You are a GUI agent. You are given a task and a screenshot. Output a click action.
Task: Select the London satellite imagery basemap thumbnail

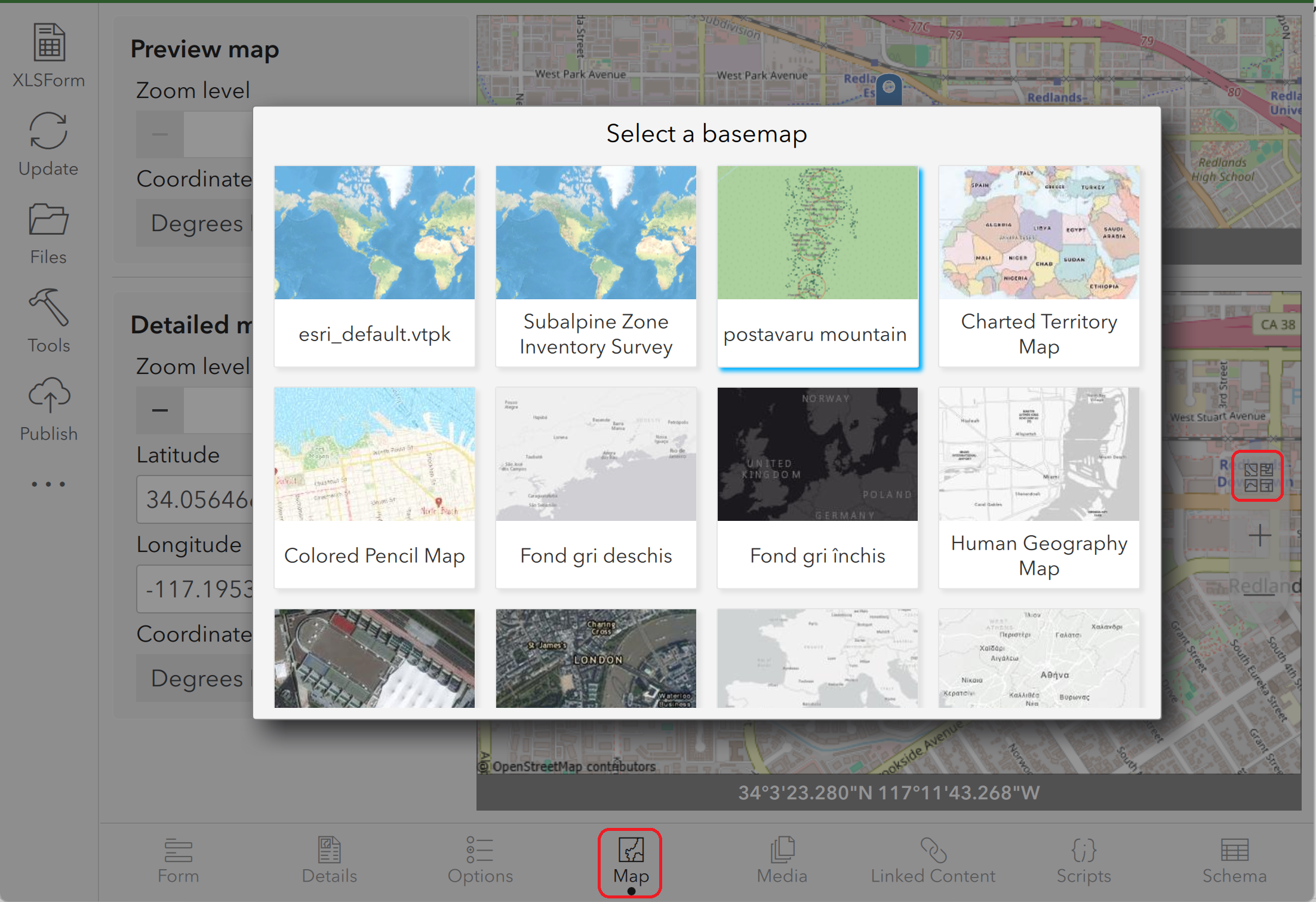point(596,658)
